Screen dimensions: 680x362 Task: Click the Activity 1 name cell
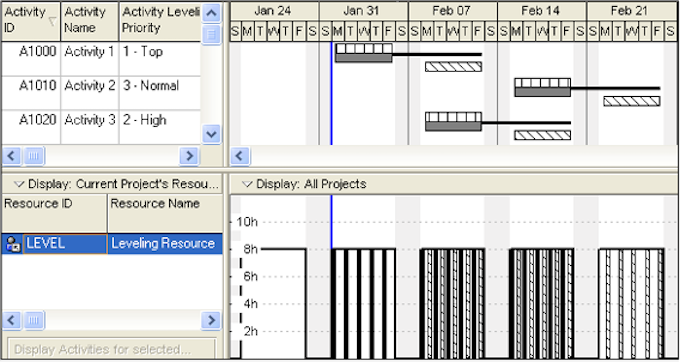90,59
